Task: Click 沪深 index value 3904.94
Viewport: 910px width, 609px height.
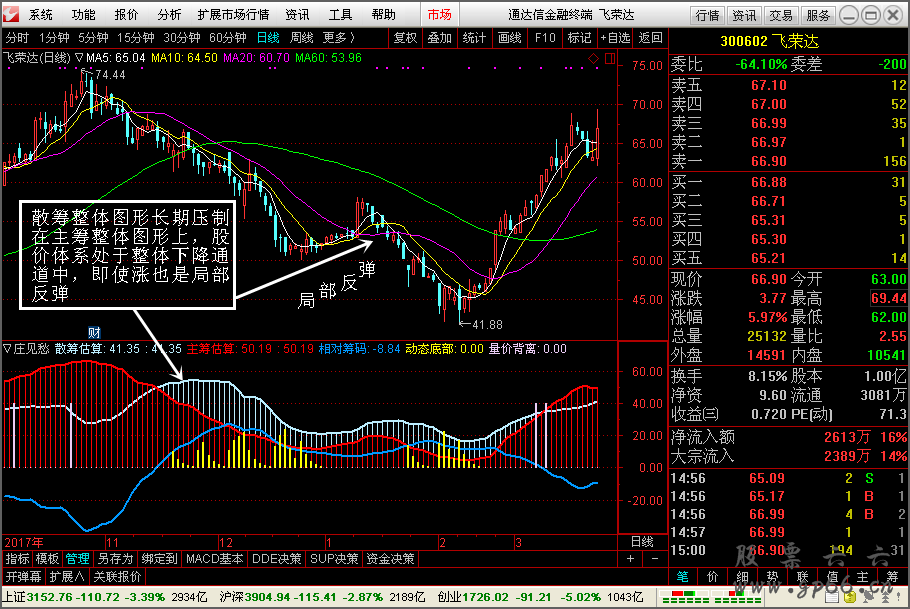Action: 267,597
